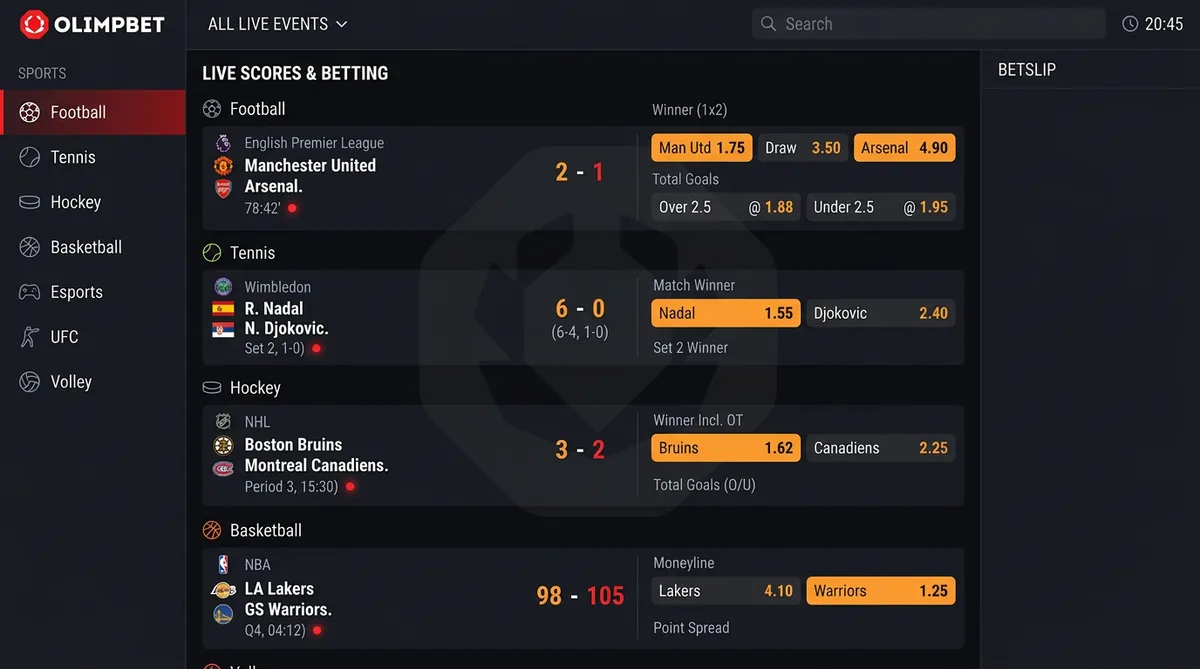Go to UFC in sports sidebar
Viewport: 1200px width, 669px height.
[x=64, y=337]
